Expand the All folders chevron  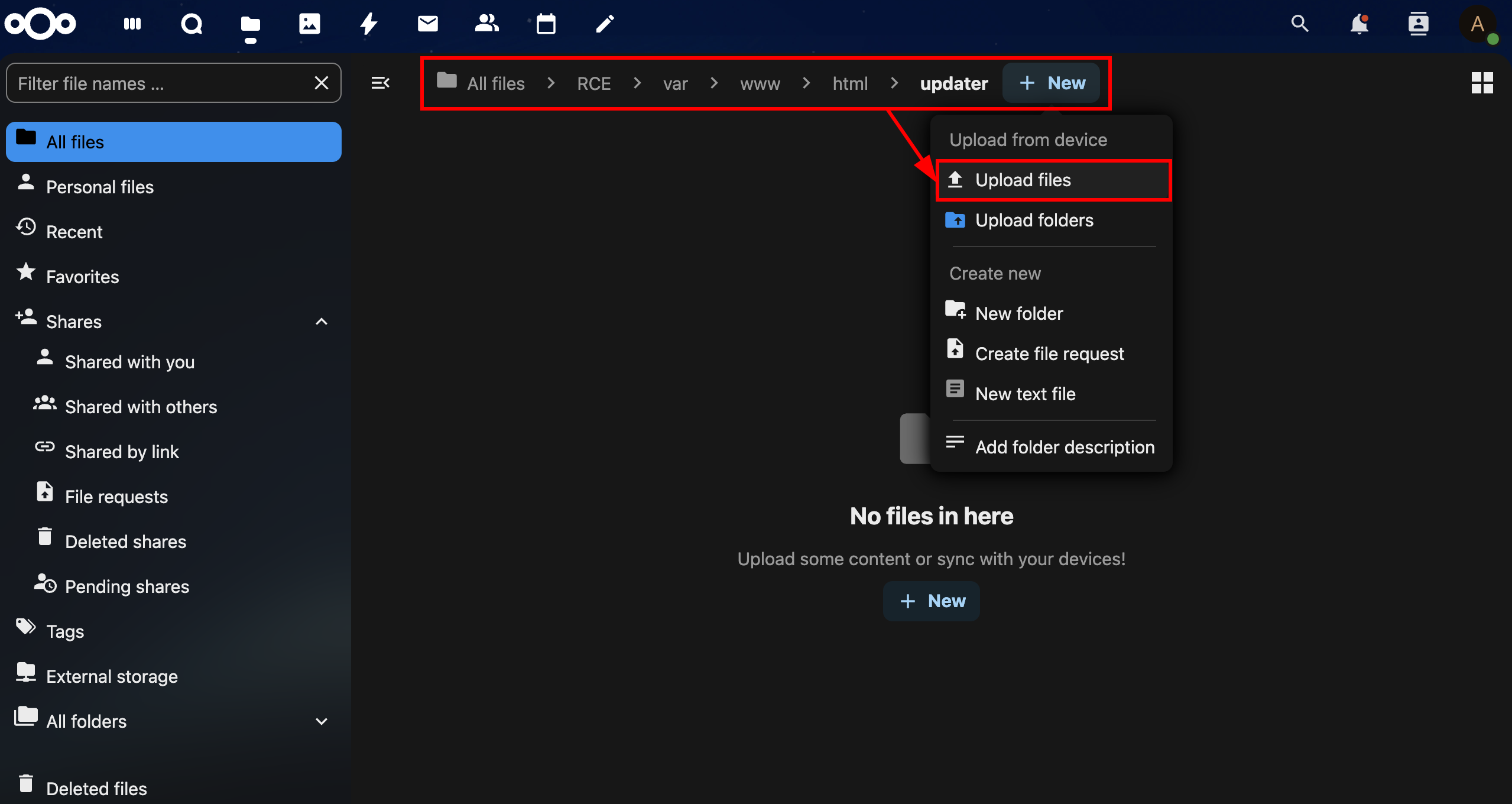pos(322,721)
